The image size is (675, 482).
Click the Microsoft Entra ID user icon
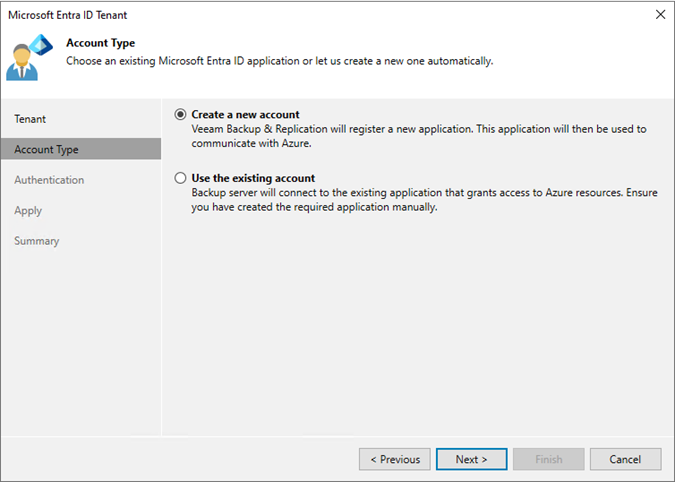pos(29,57)
